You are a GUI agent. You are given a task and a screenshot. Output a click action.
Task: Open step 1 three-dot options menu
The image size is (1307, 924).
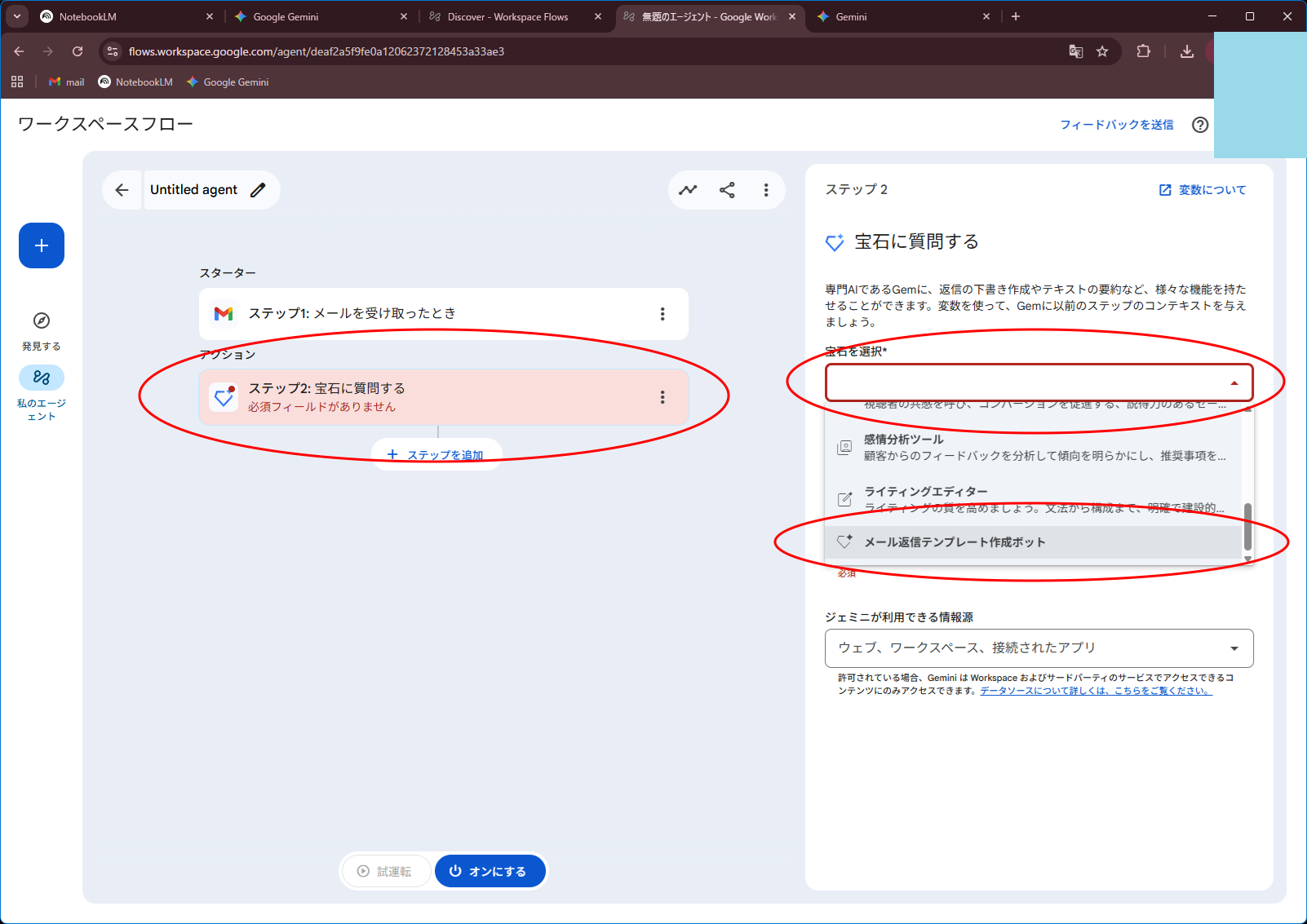point(662,314)
